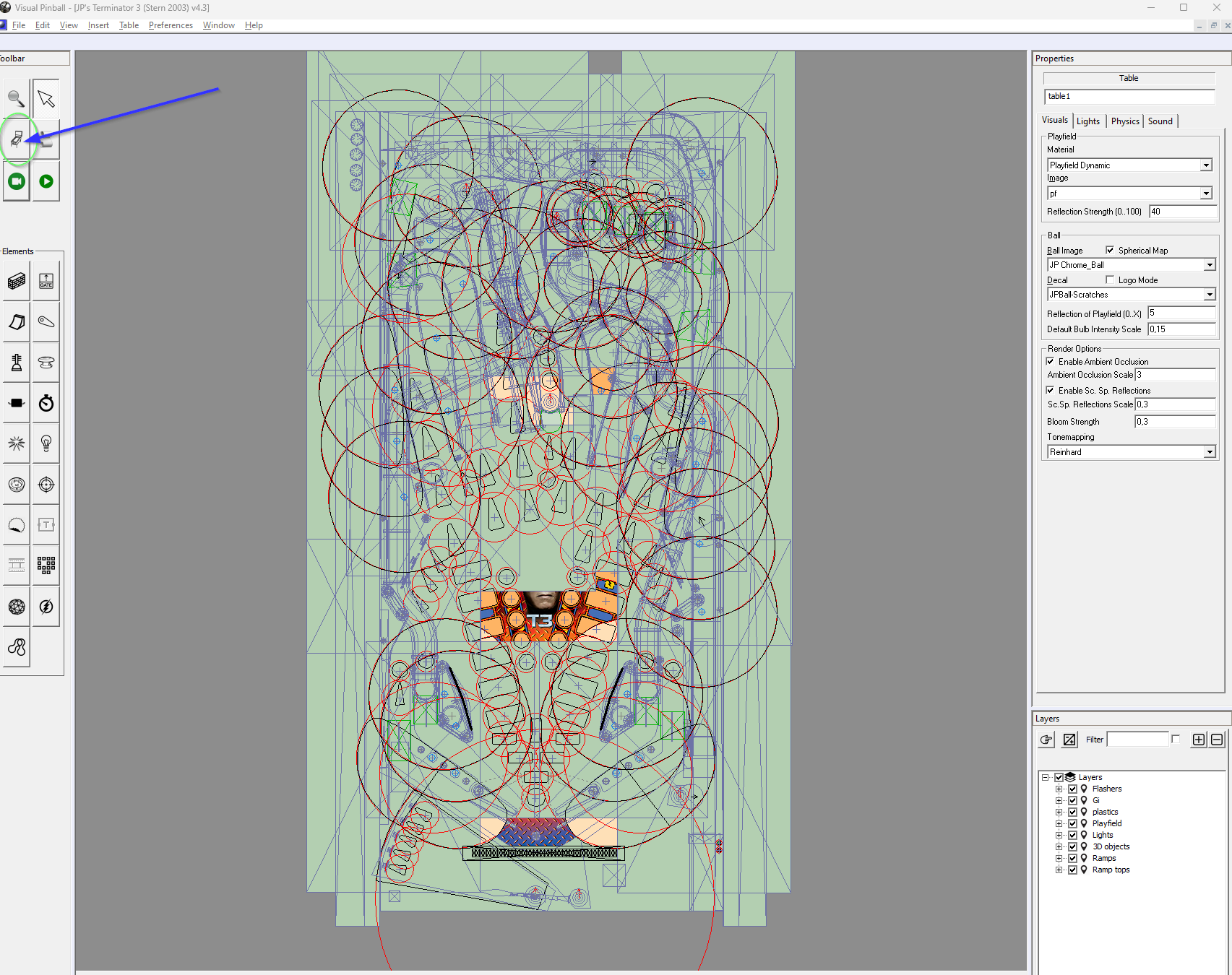Click the pinball table options icon
The height and width of the screenshot is (975, 1232).
[x=16, y=139]
